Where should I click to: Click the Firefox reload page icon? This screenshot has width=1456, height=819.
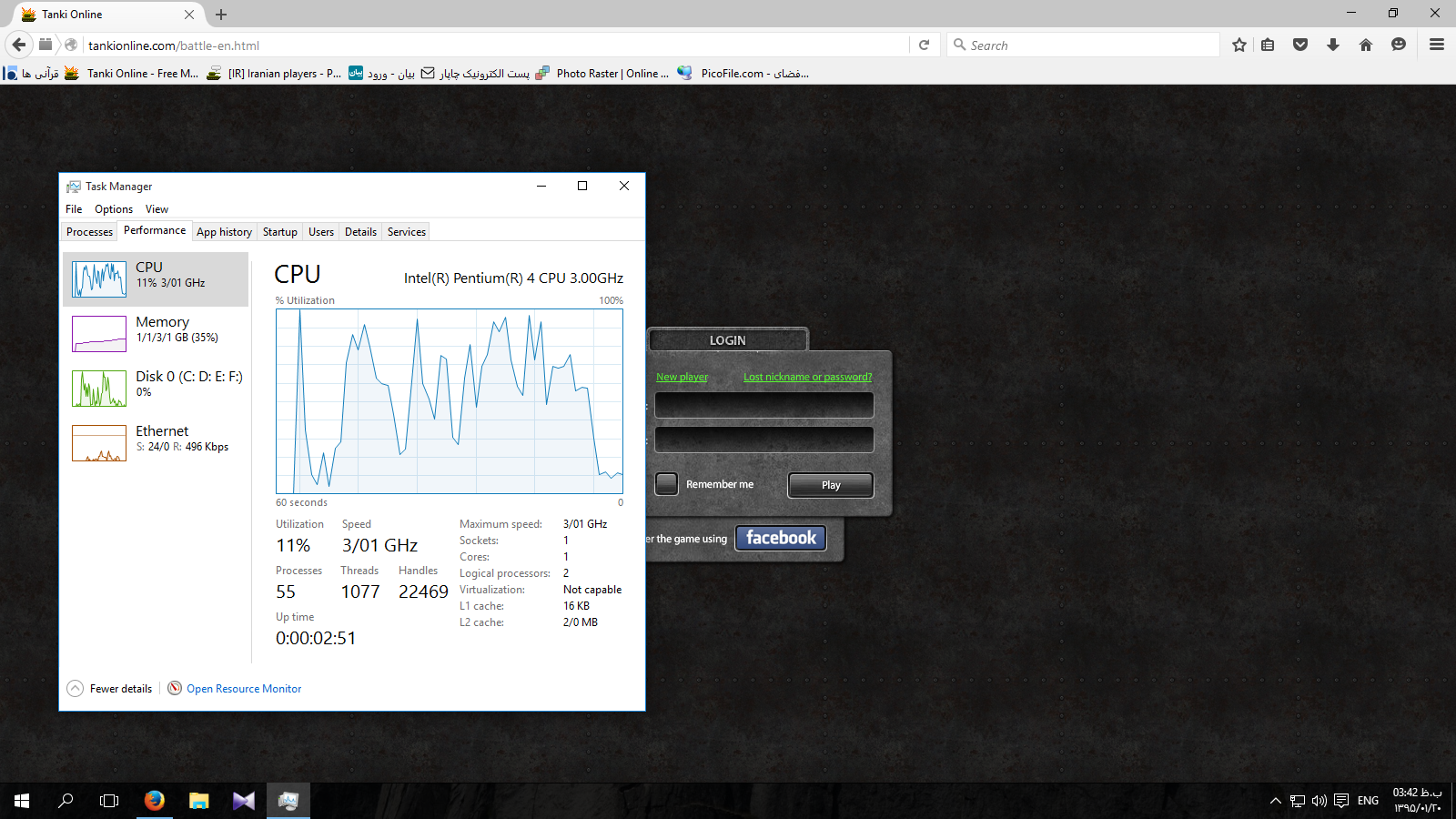[x=924, y=45]
